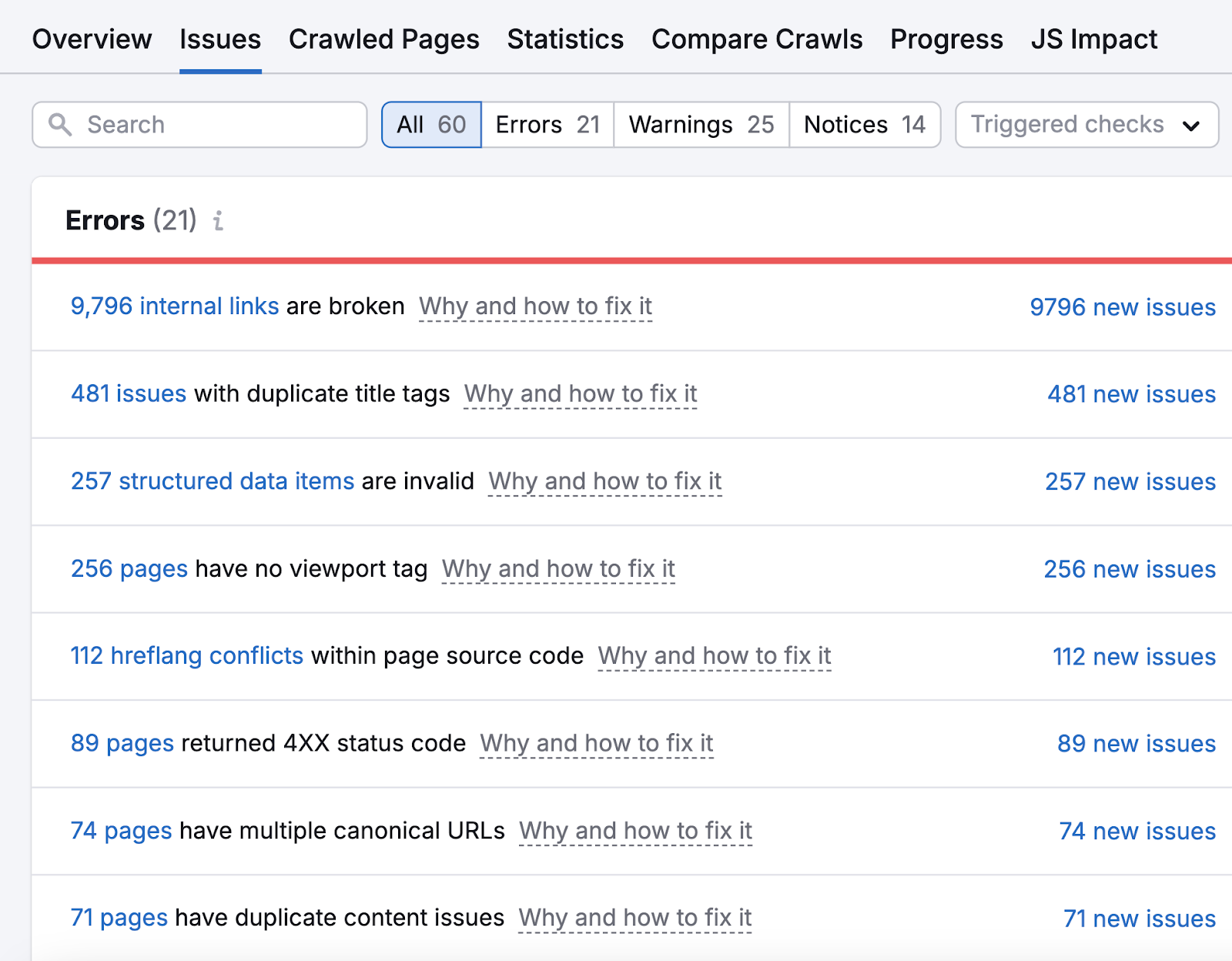Open 481 duplicate title tag issues
The image size is (1232, 961).
pos(128,393)
